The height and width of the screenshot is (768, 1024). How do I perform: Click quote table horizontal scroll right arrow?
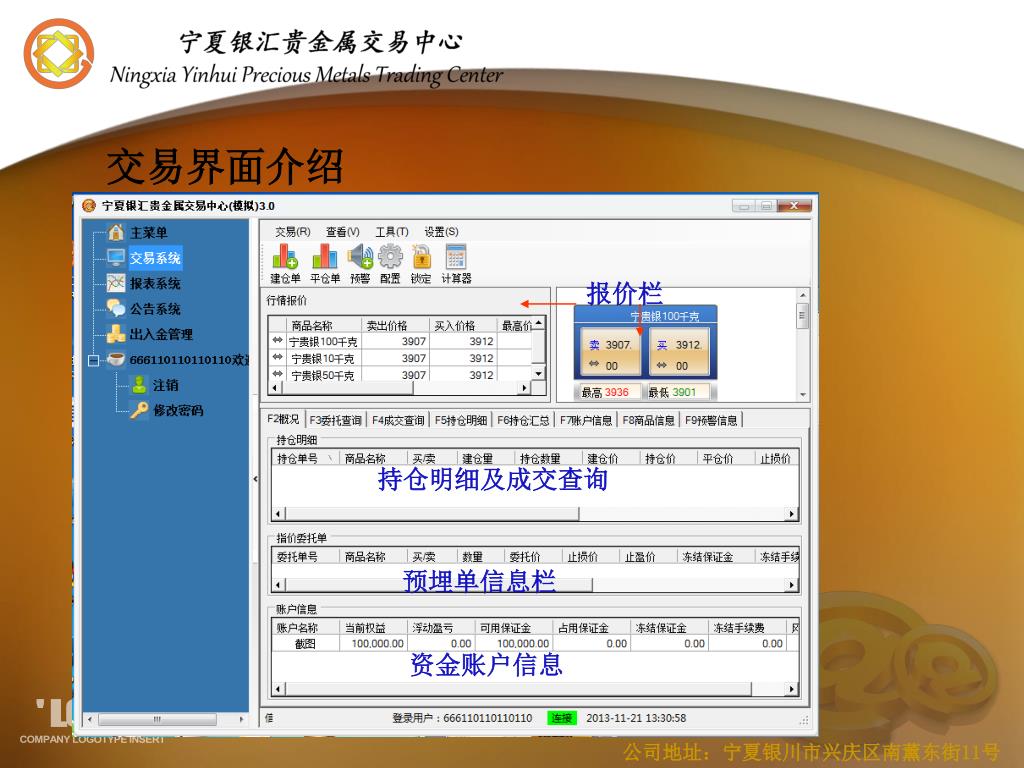524,388
